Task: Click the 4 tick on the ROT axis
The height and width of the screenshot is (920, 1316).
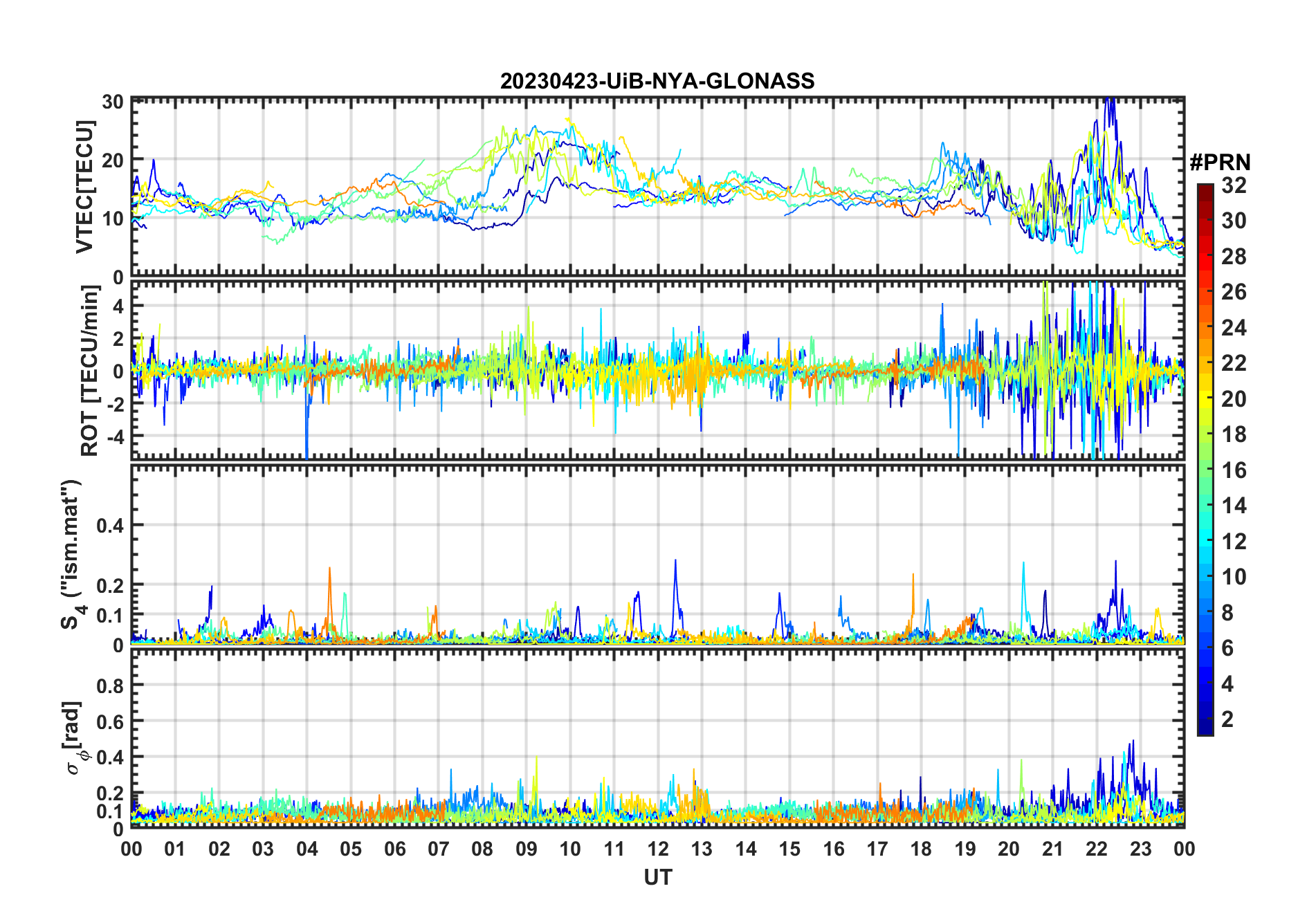Action: click(x=119, y=306)
